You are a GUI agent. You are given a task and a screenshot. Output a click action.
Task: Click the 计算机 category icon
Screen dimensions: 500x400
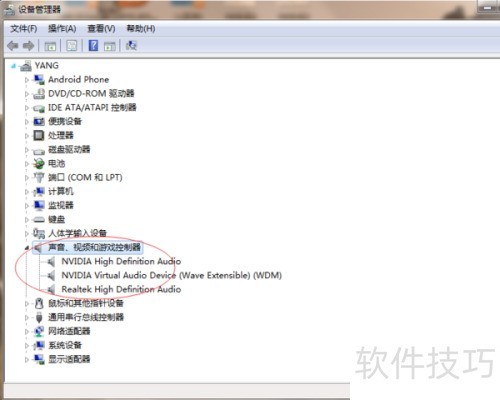(39, 191)
